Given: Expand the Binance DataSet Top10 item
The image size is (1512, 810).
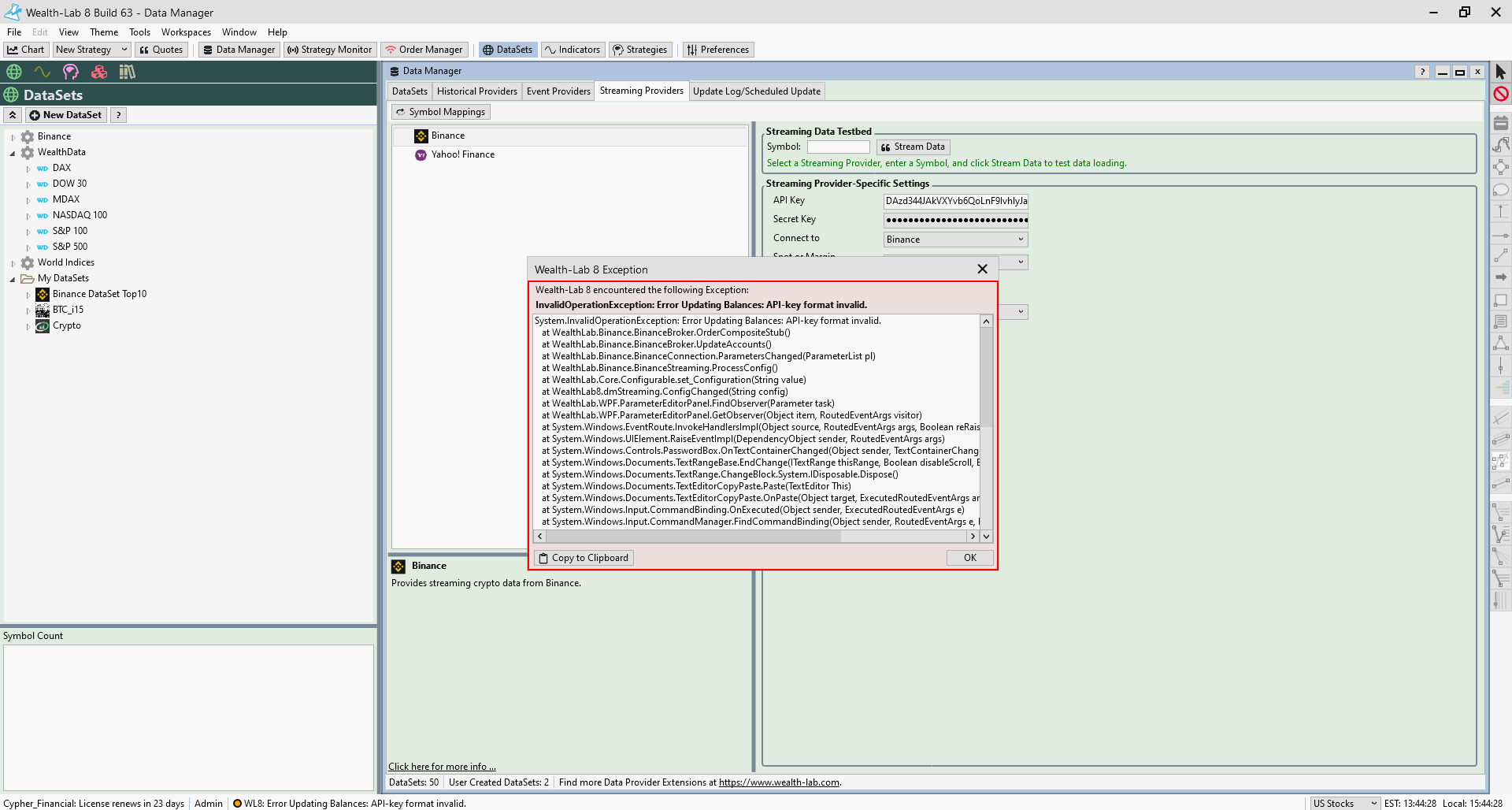Looking at the screenshot, I should click(28, 295).
